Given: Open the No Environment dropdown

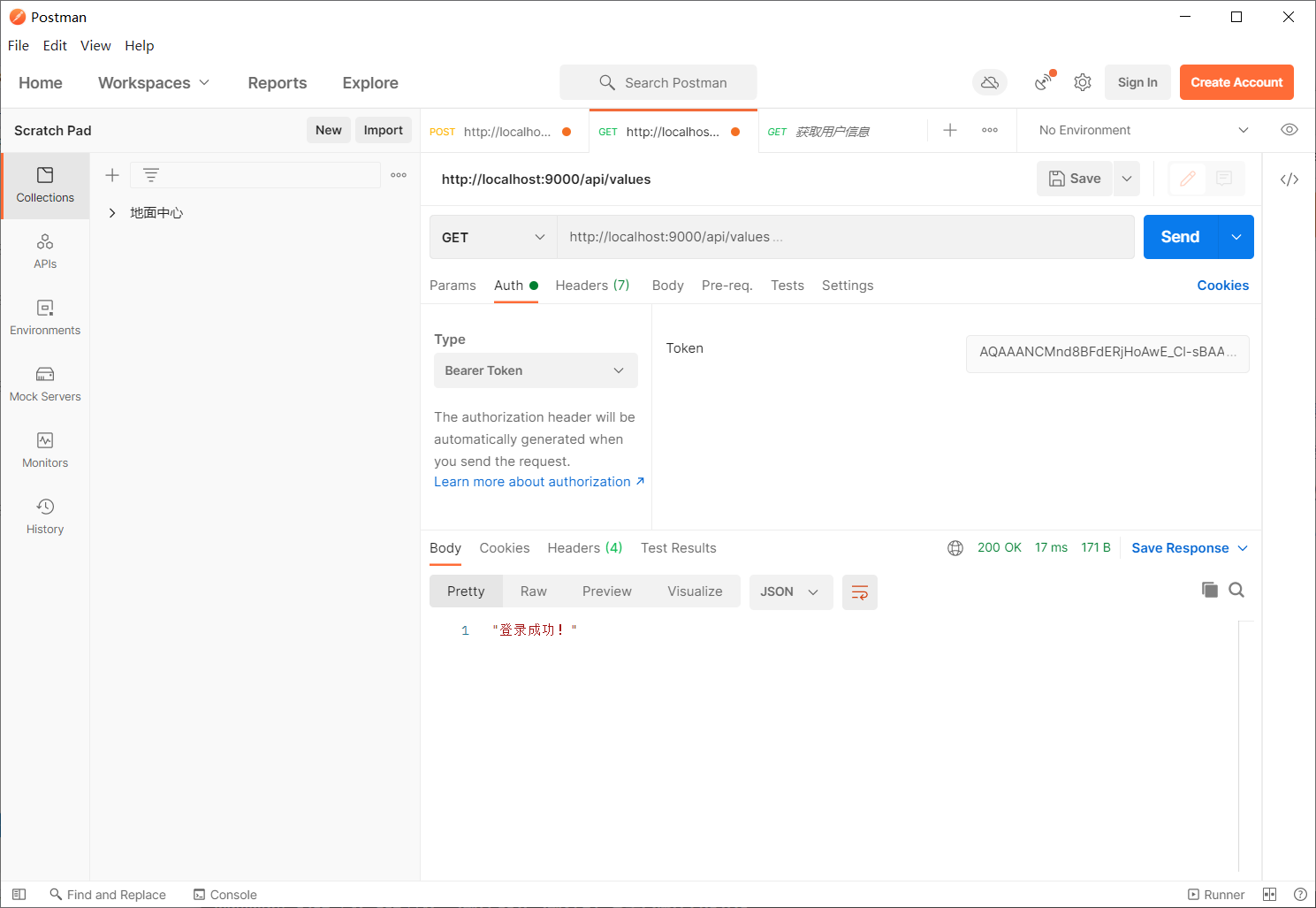Looking at the screenshot, I should pyautogui.click(x=1144, y=130).
